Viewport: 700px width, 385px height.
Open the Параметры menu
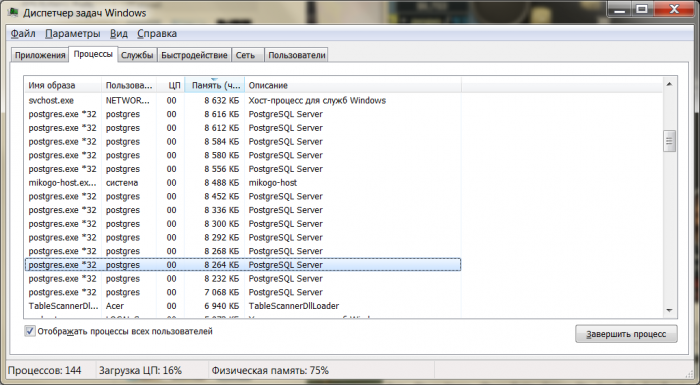click(73, 33)
